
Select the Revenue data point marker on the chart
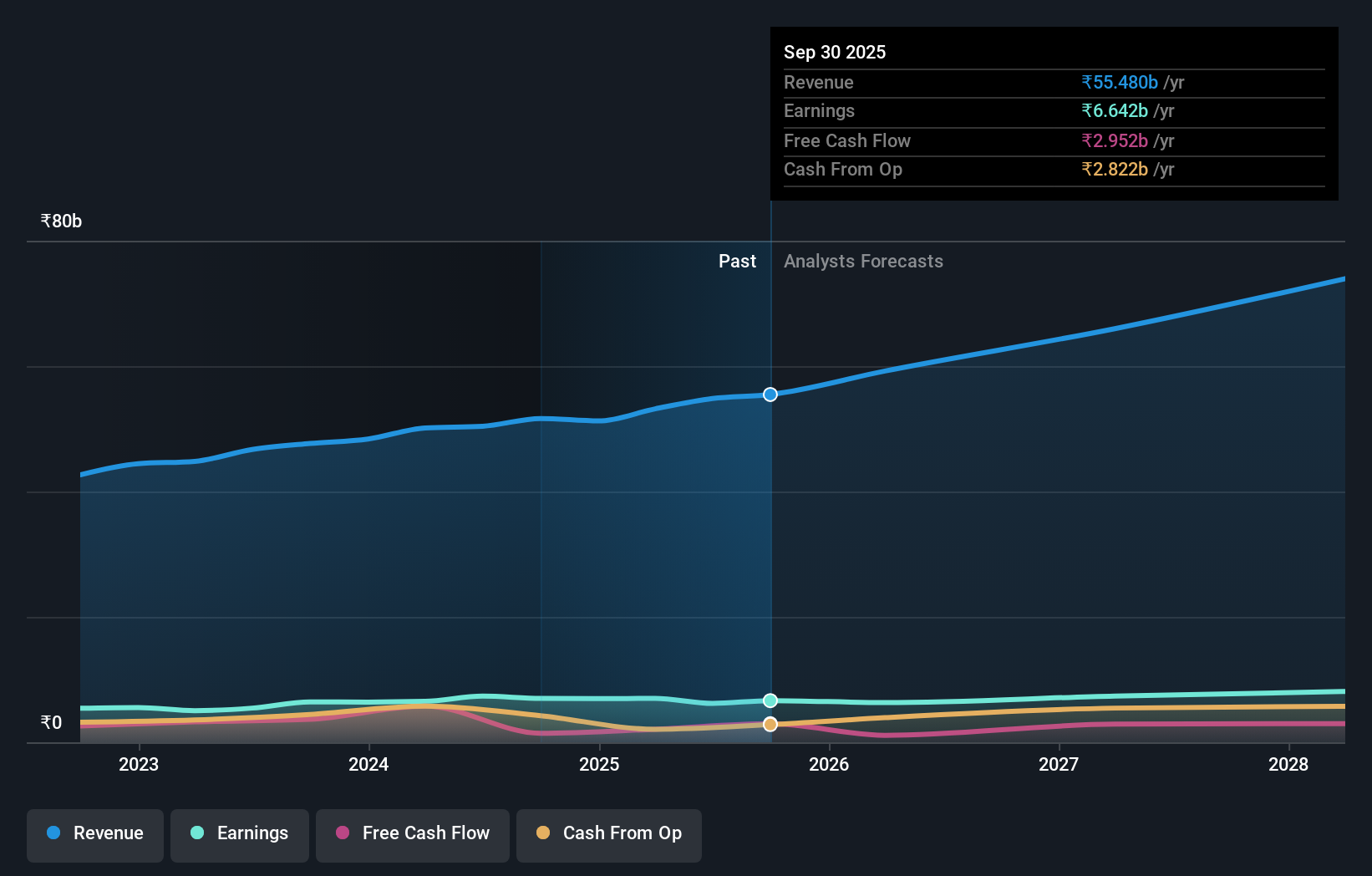770,394
